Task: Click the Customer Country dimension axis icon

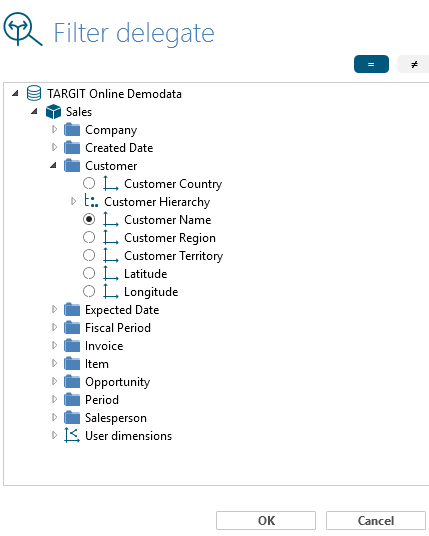Action: point(111,184)
